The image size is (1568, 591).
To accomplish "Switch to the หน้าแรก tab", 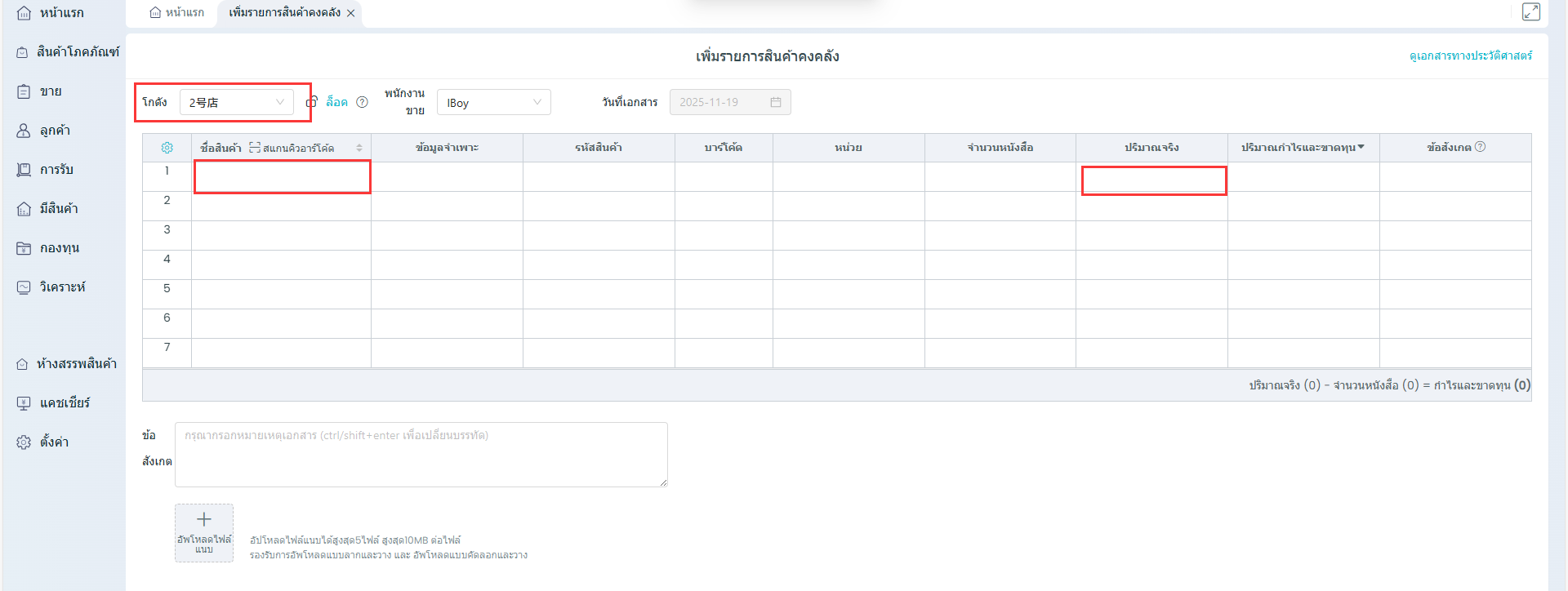I will (x=177, y=12).
